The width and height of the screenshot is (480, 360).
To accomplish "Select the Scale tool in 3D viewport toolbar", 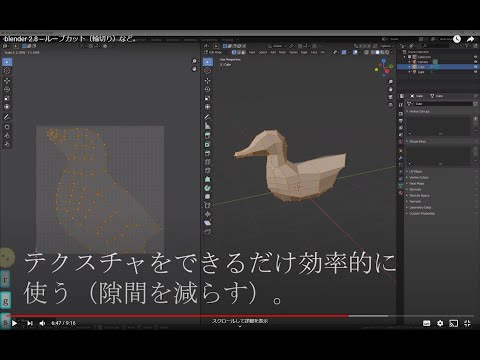I will 207,98.
